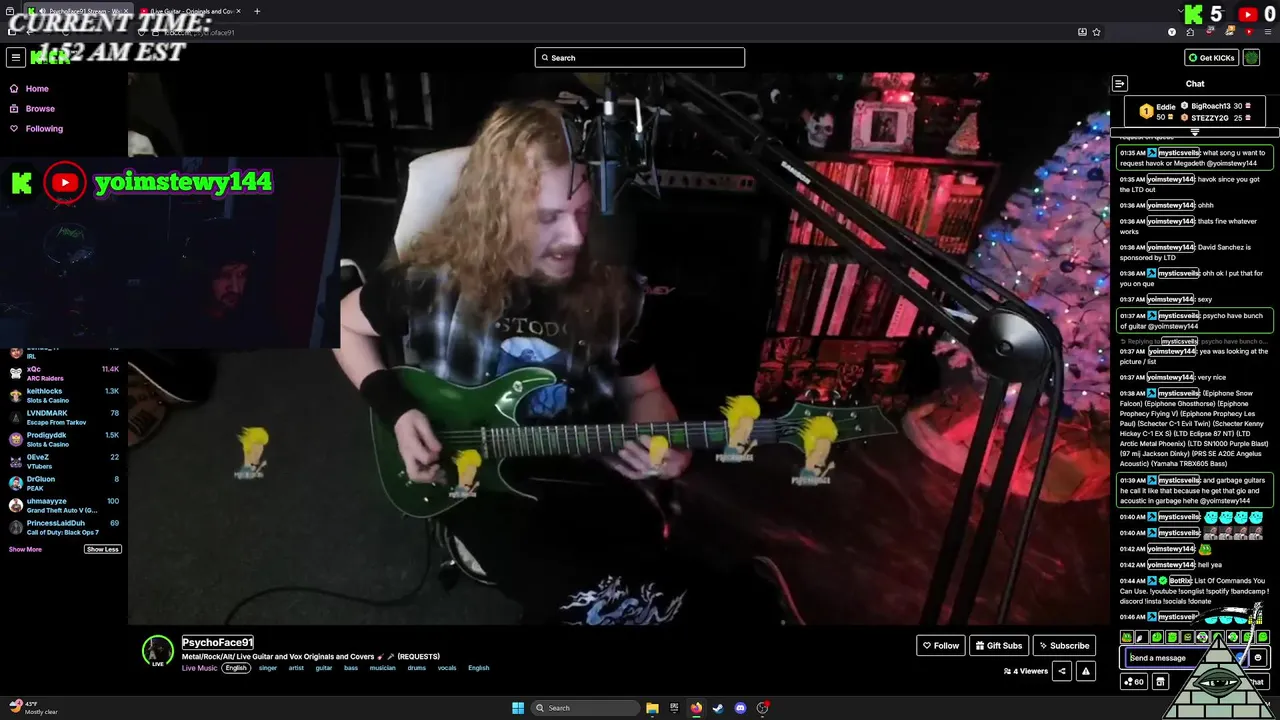Open the hamburger menu beside Kick logo
The height and width of the screenshot is (720, 1280).
click(x=15, y=58)
